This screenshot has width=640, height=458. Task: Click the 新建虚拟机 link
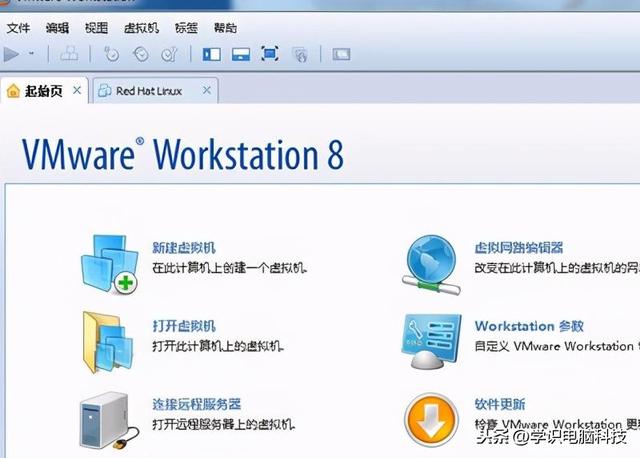[184, 247]
